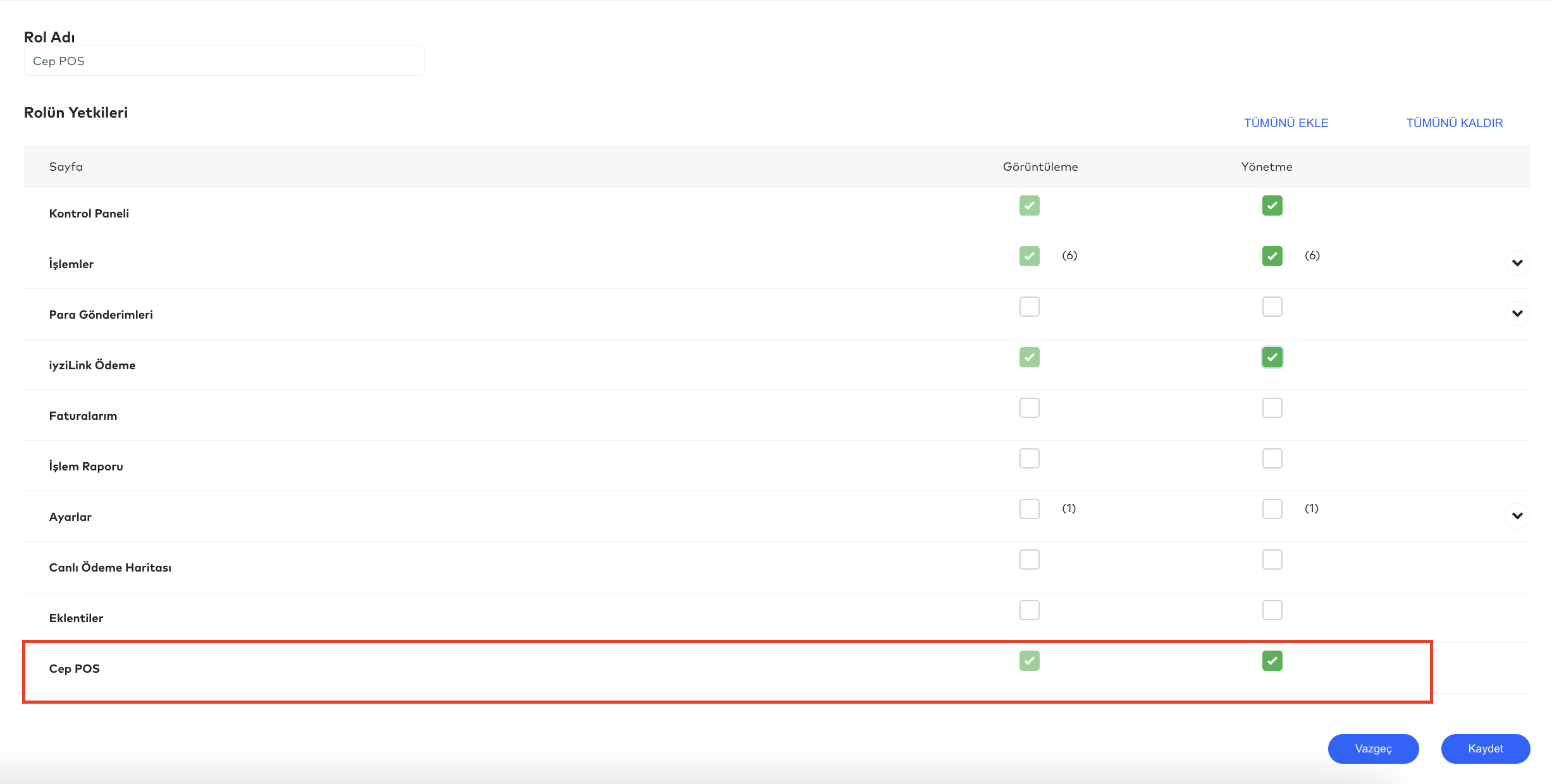Enable Para Gönderimleri Görüntüleme checkbox

pos(1029,307)
